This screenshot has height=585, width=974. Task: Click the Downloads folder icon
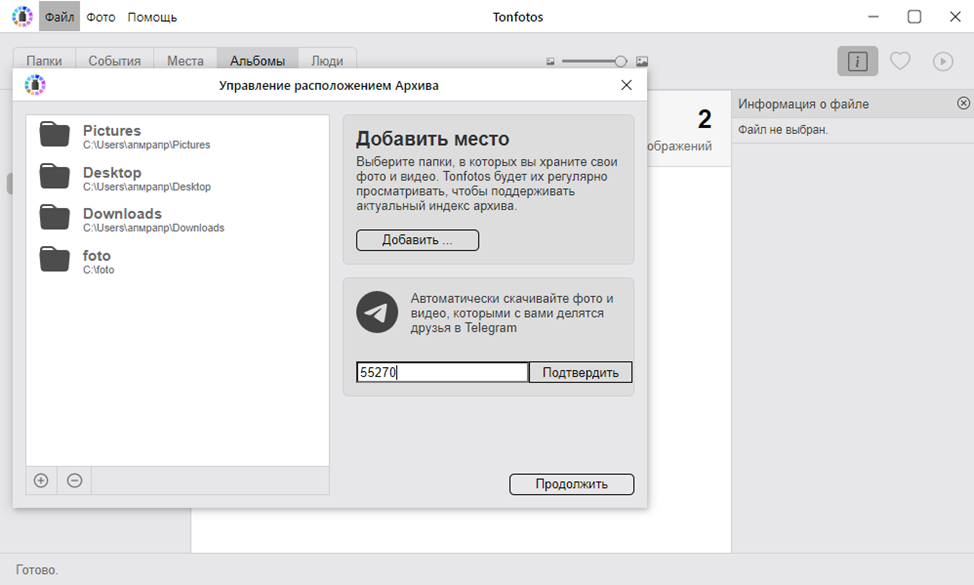pos(55,217)
